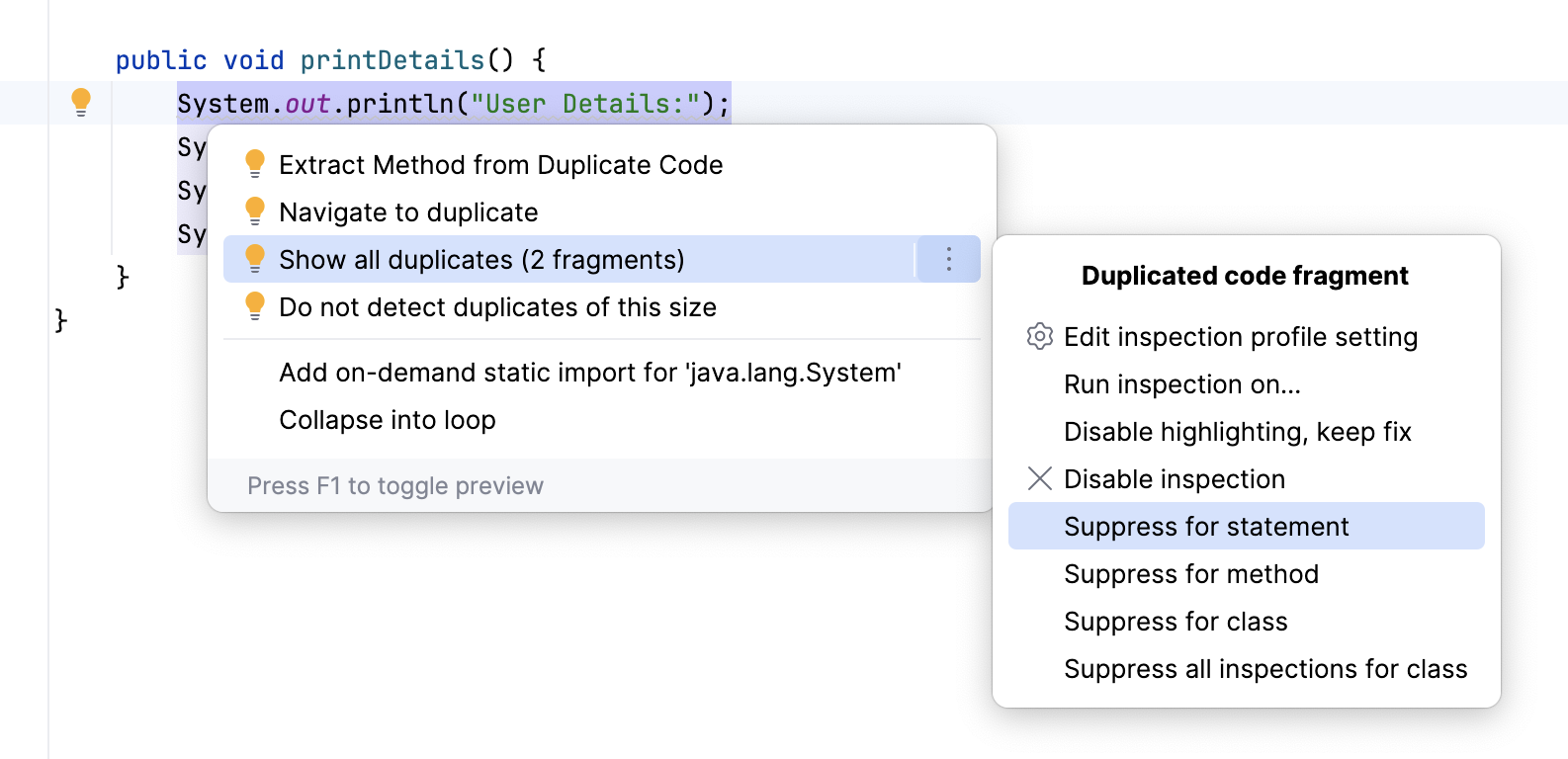Open the three-dot submenu for Show all duplicates

pyautogui.click(x=948, y=259)
